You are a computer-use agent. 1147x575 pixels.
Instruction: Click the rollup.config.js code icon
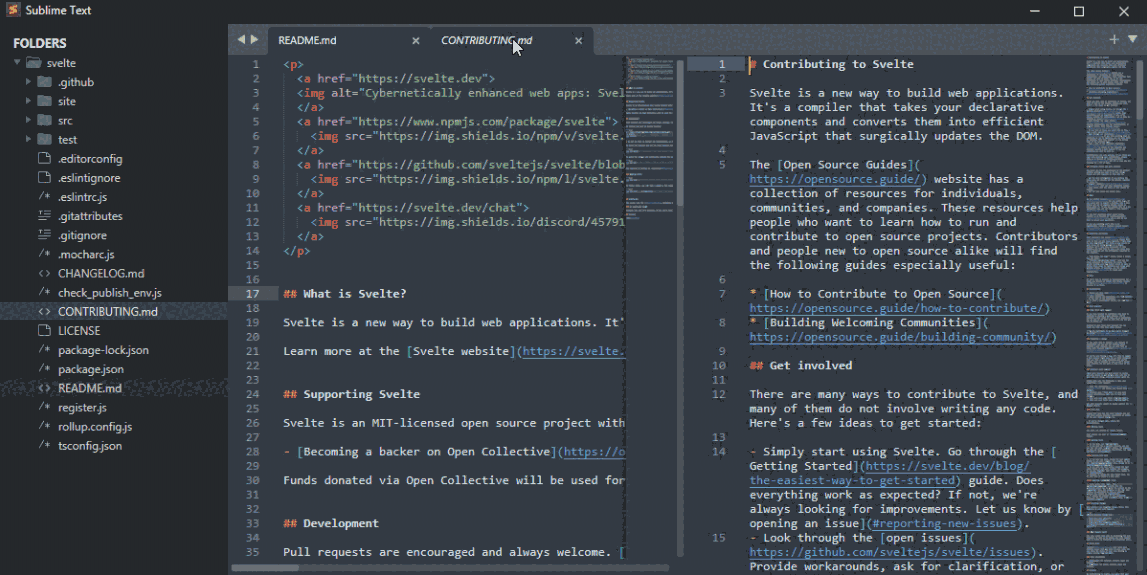45,426
